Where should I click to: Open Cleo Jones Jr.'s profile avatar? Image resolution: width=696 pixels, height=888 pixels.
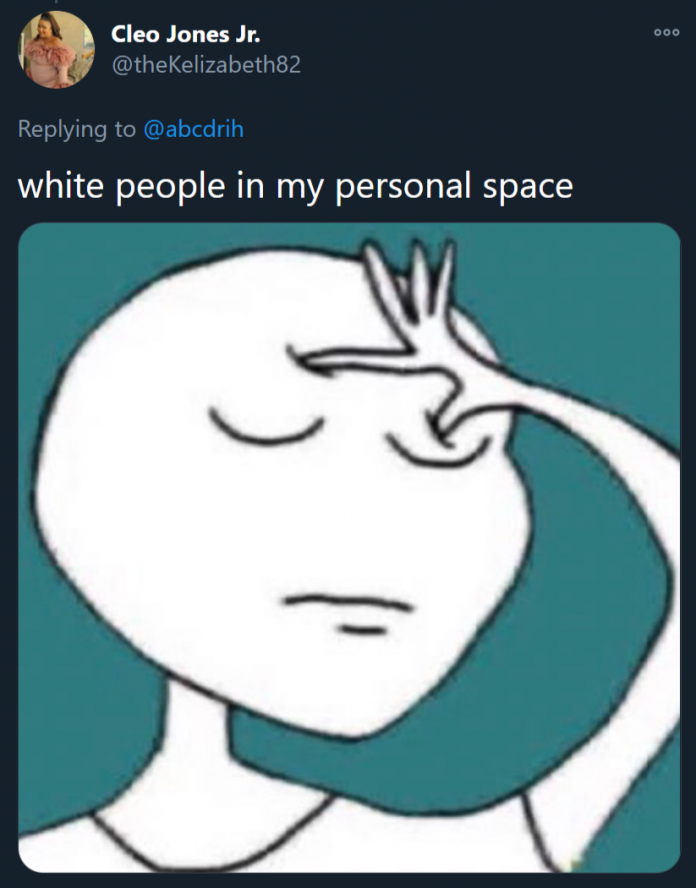pyautogui.click(x=56, y=50)
